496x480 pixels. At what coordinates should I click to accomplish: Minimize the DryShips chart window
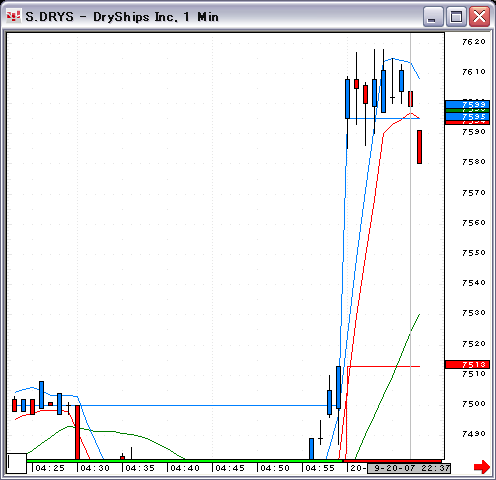coord(433,17)
